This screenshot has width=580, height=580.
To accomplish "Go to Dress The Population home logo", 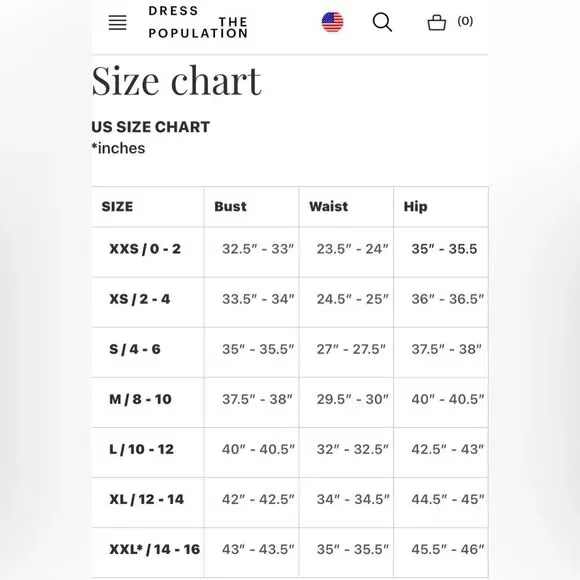I will pyautogui.click(x=198, y=22).
